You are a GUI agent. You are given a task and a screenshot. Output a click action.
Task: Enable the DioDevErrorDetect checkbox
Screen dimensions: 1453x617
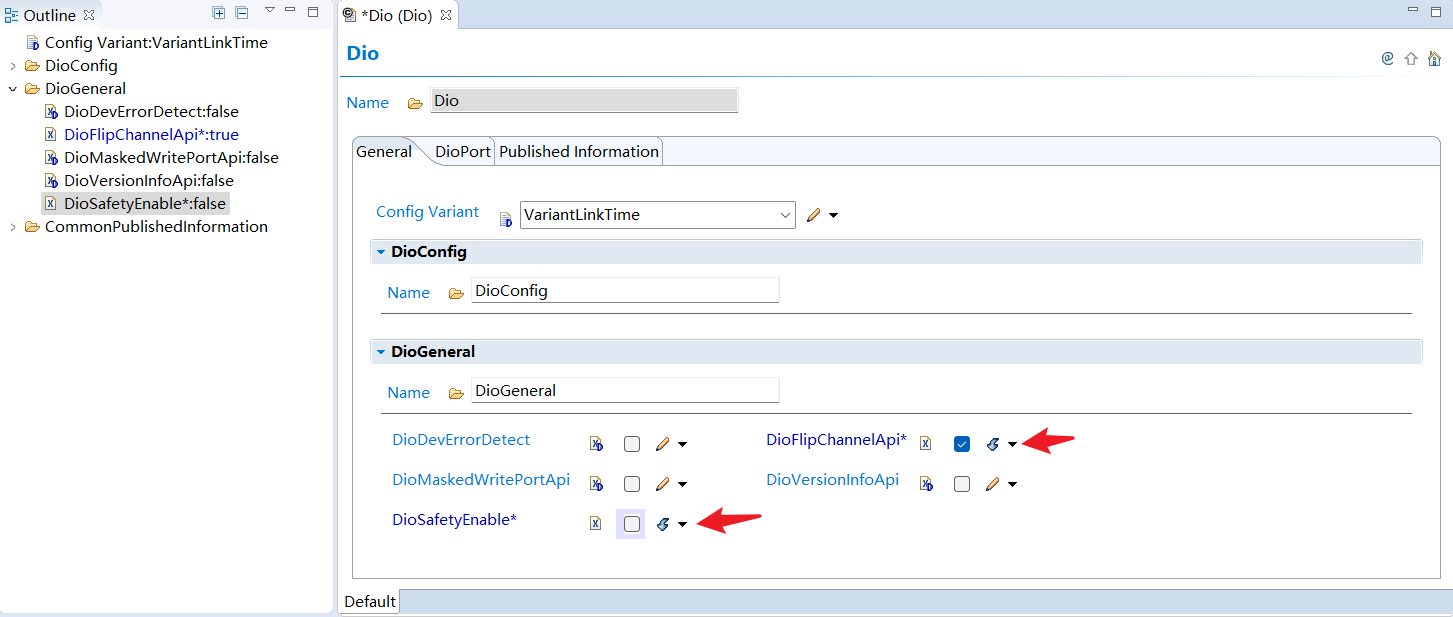click(632, 444)
